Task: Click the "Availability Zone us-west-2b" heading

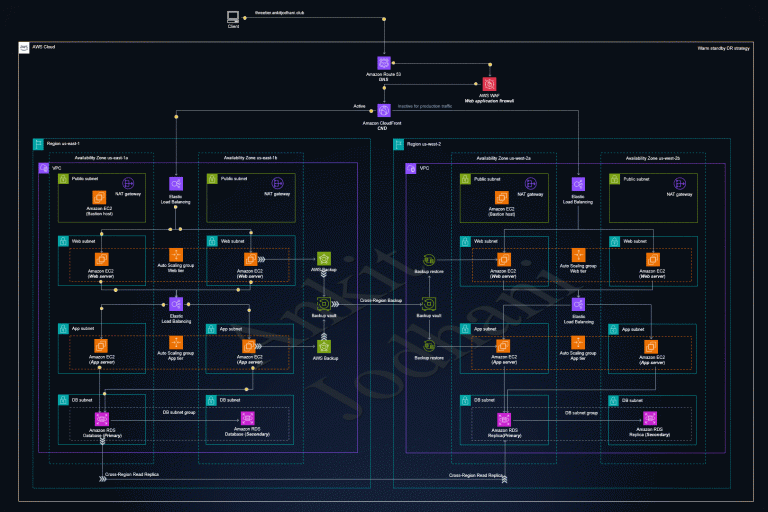Action: coord(652,158)
